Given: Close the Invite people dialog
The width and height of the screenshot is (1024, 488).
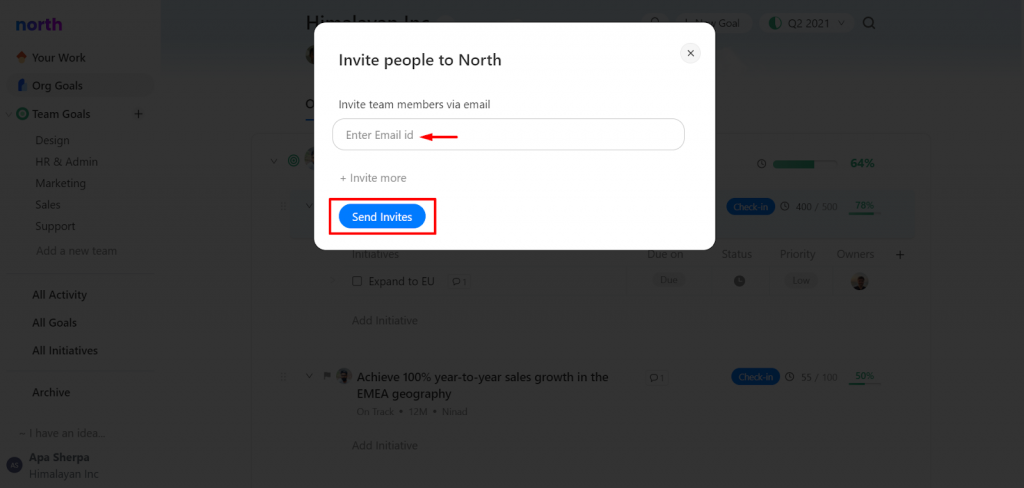Looking at the screenshot, I should click(690, 53).
